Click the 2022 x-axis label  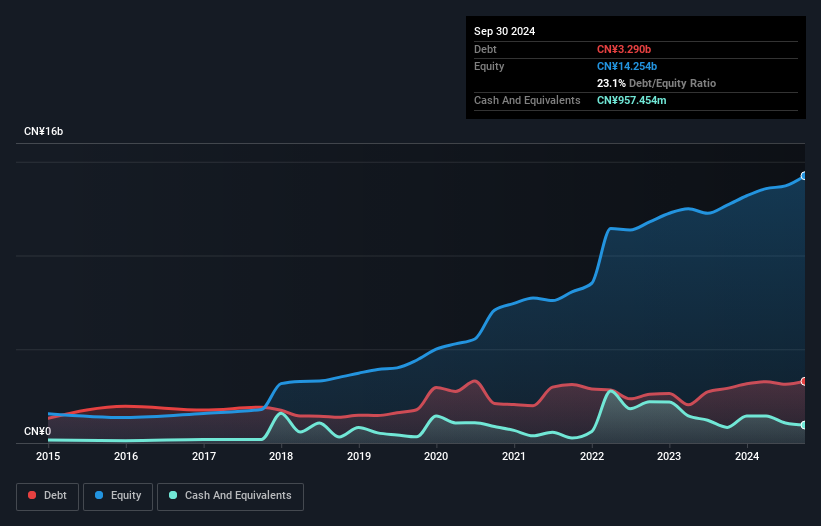click(592, 456)
